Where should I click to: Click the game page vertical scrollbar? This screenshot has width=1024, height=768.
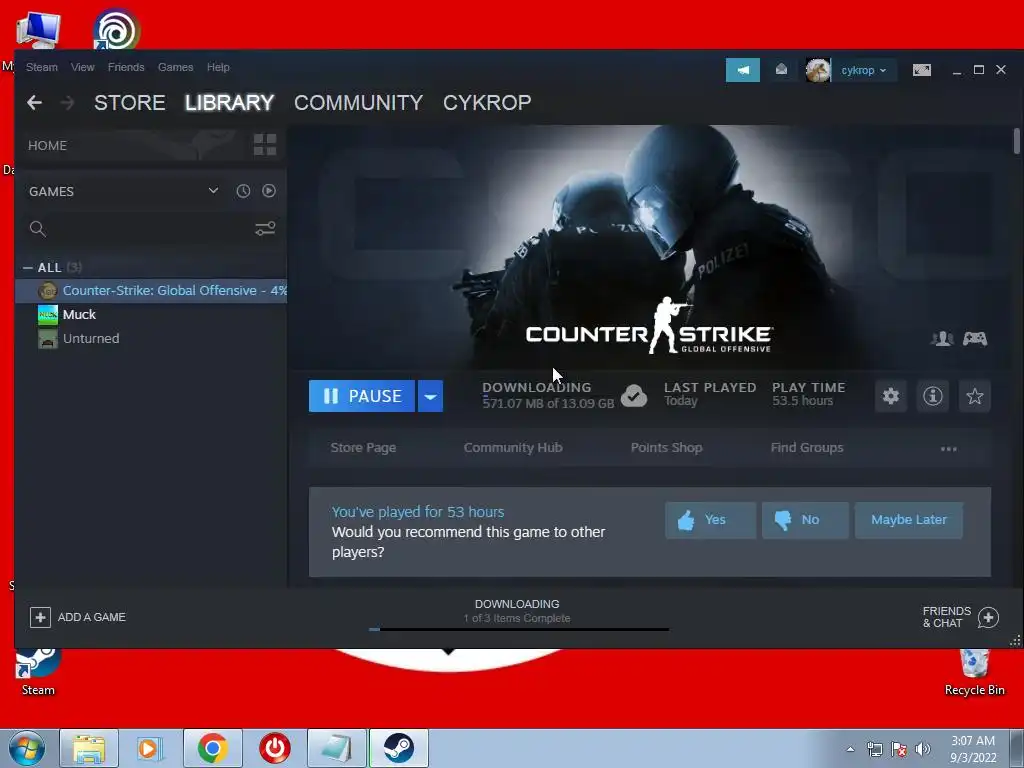[1017, 141]
